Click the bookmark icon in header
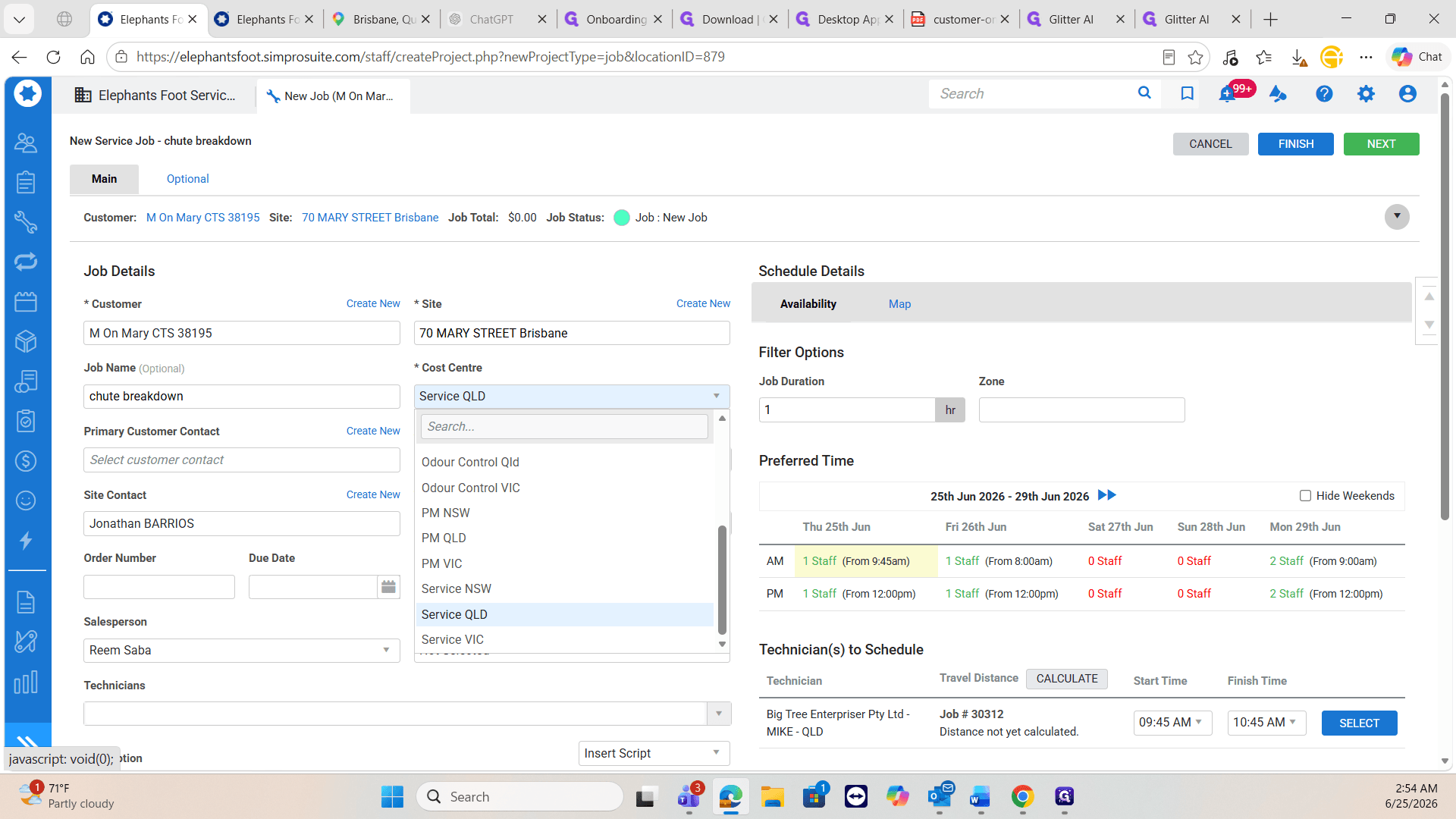The width and height of the screenshot is (1456, 819). (1188, 93)
